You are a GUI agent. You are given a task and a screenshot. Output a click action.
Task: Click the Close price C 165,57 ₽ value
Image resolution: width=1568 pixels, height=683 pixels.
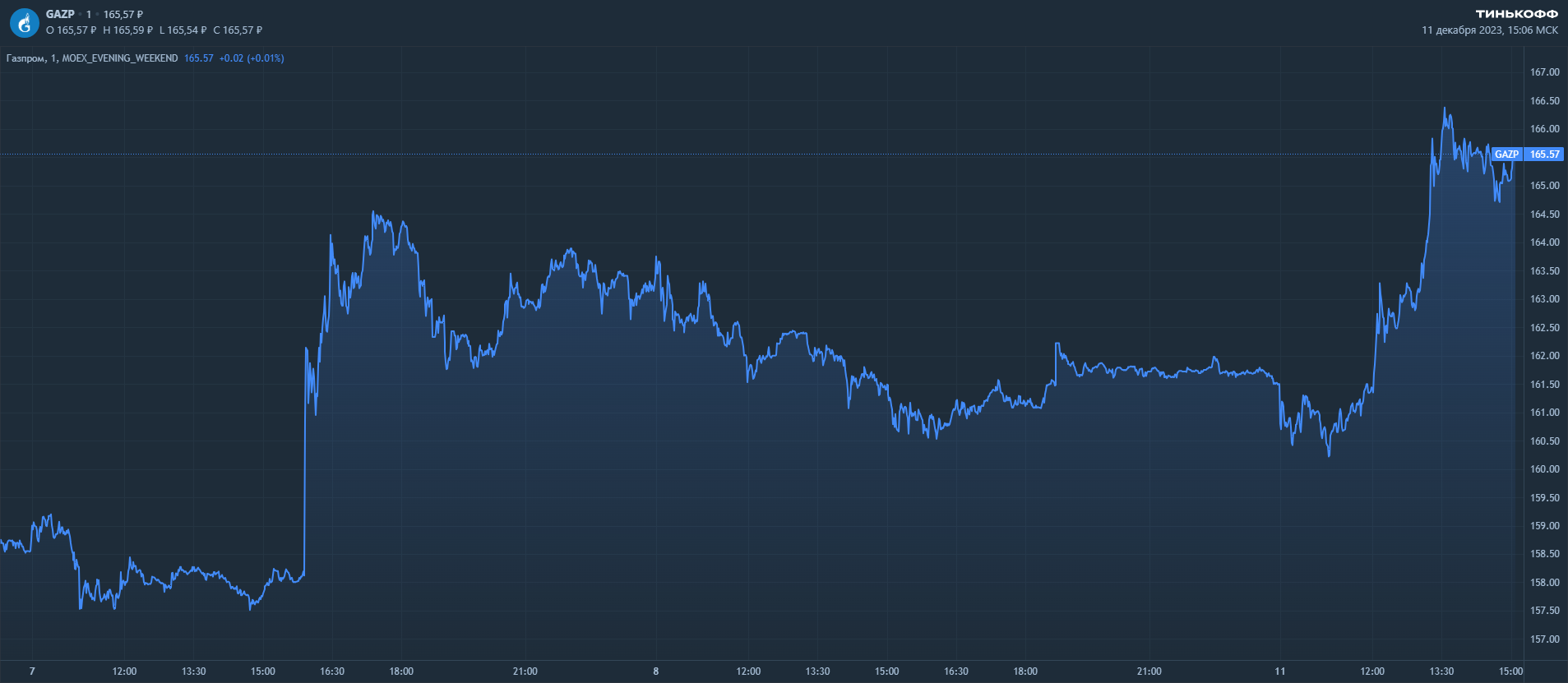pyautogui.click(x=238, y=30)
